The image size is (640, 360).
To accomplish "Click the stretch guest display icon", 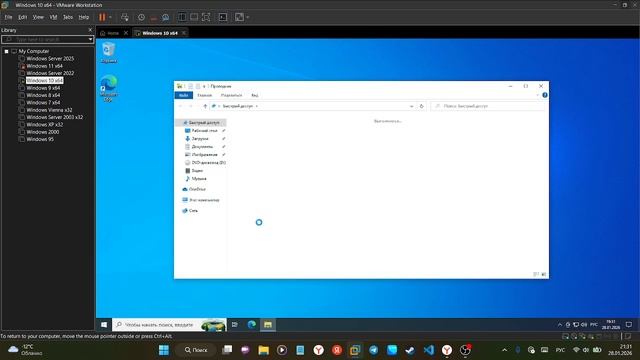I will [240, 17].
